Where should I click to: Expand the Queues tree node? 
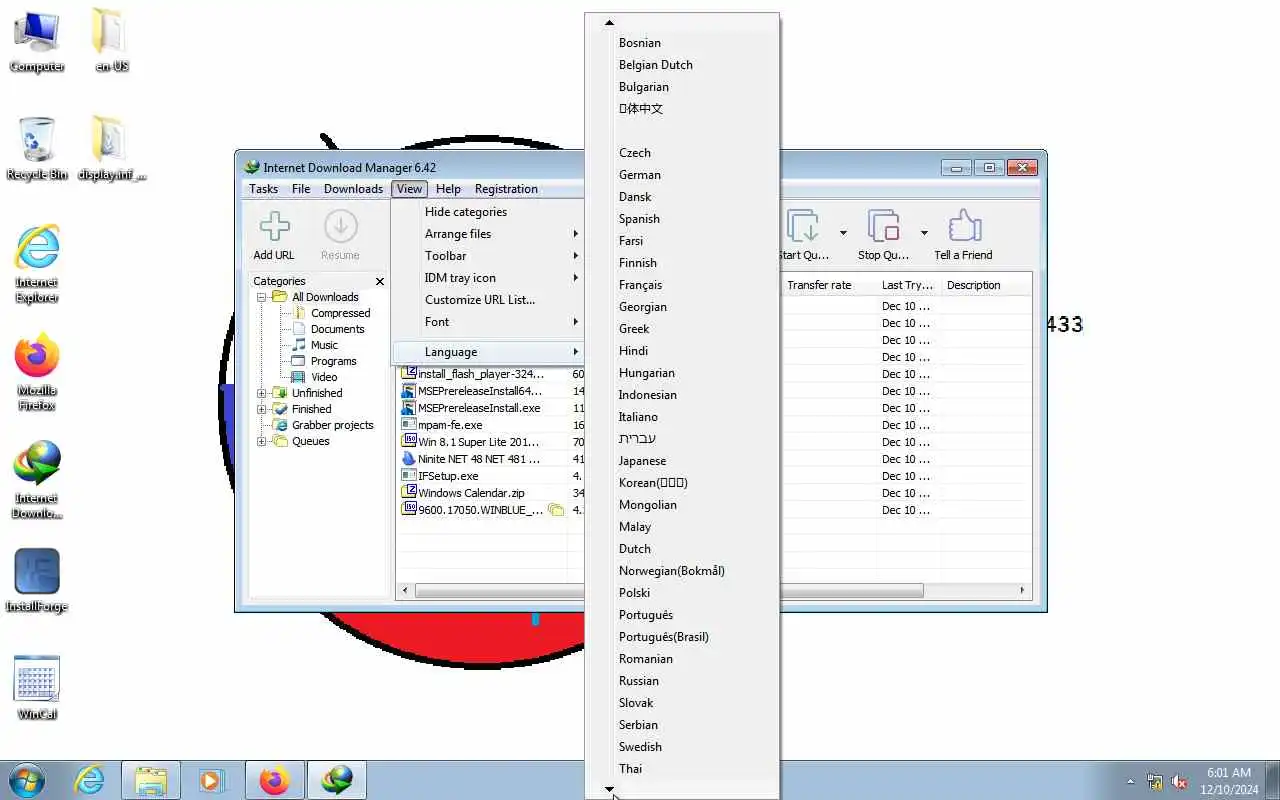tap(262, 441)
